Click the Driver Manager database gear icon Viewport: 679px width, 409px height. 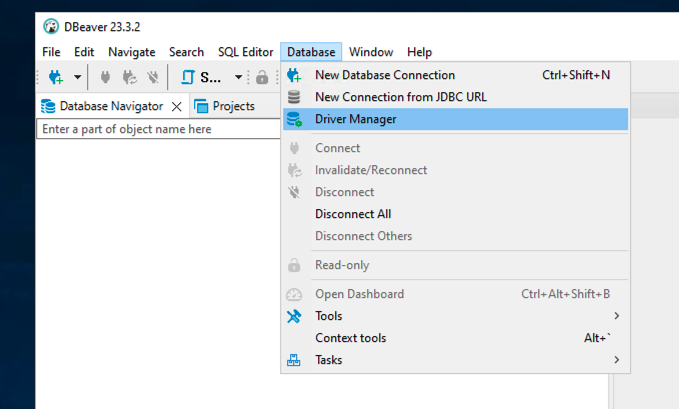[294, 119]
